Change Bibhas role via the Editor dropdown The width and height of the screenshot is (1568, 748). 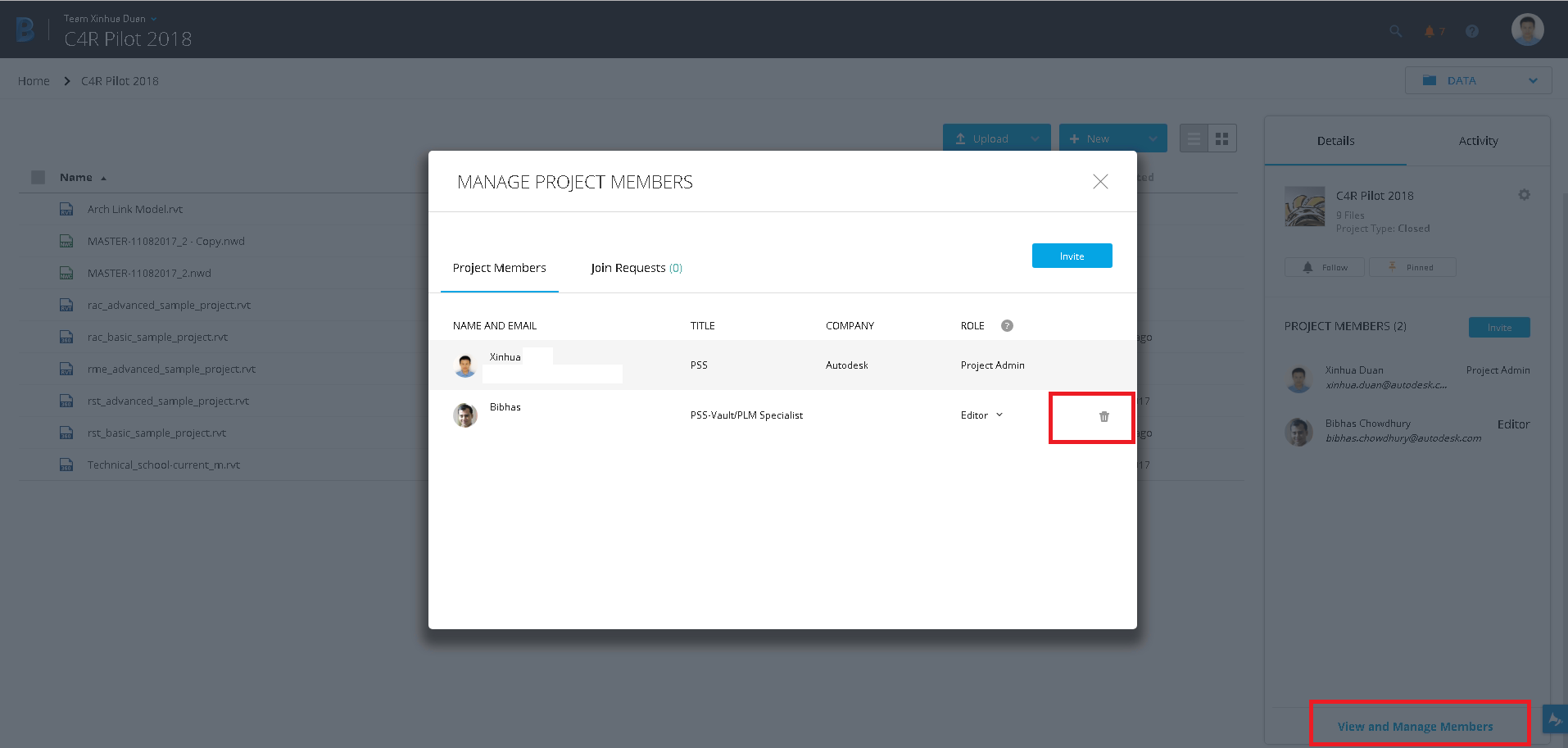981,415
